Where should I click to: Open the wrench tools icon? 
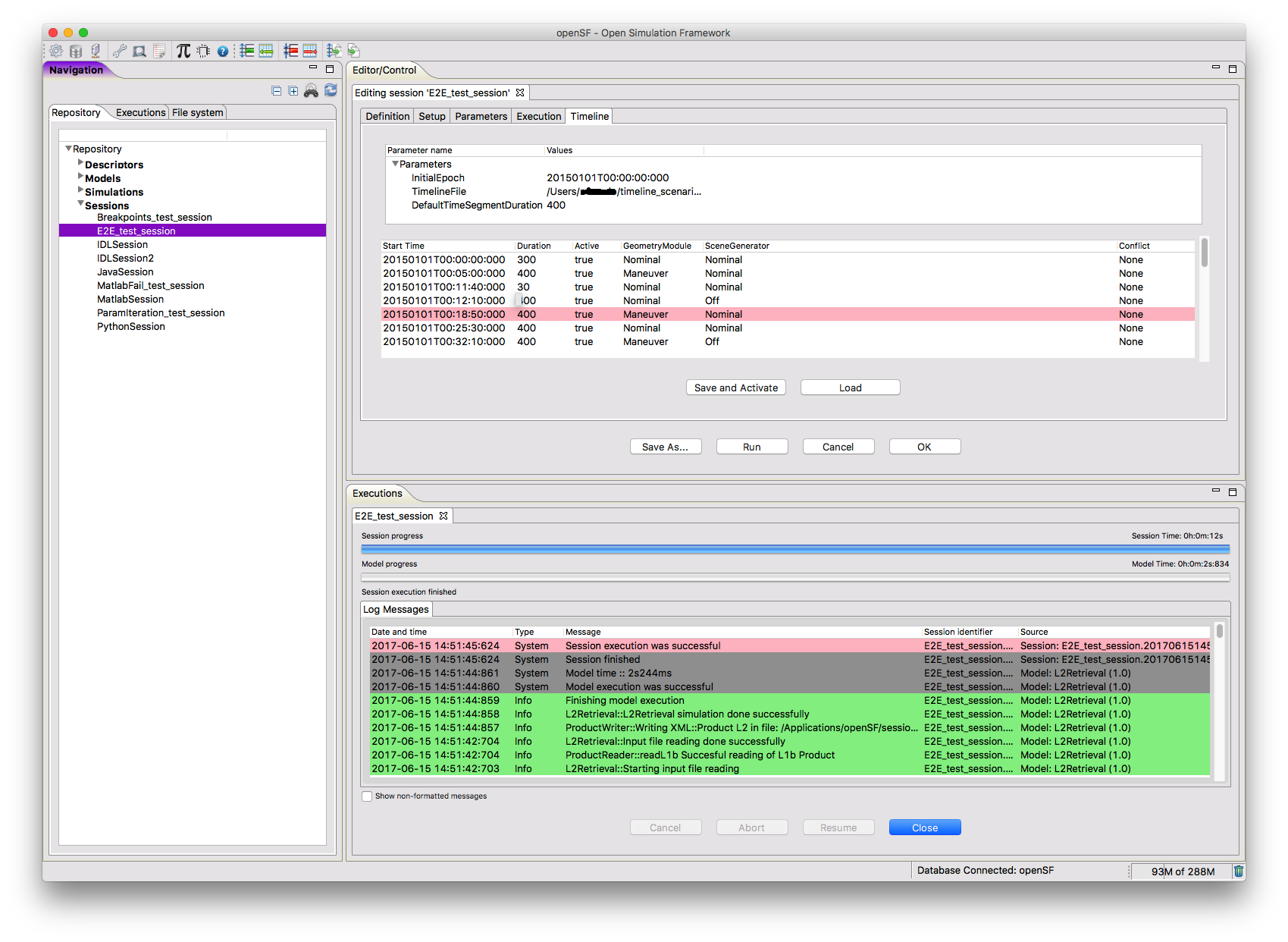tap(119, 52)
